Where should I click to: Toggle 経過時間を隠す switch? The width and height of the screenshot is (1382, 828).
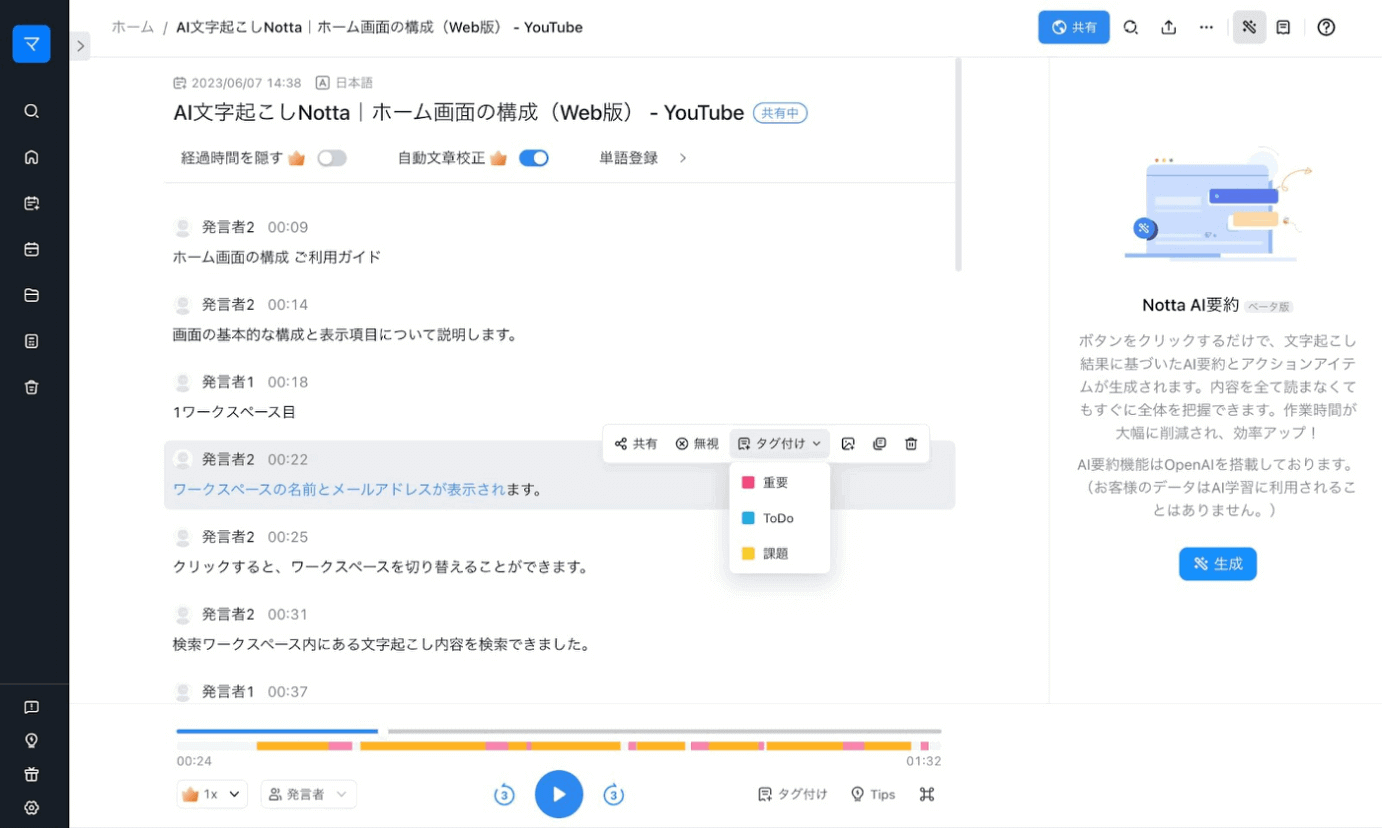332,158
